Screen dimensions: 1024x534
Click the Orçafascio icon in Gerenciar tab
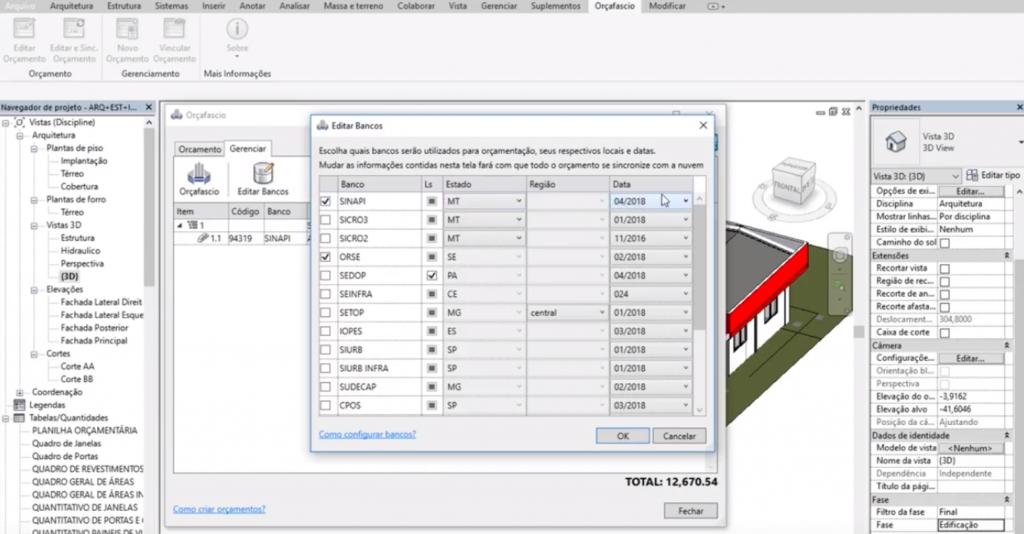point(199,174)
